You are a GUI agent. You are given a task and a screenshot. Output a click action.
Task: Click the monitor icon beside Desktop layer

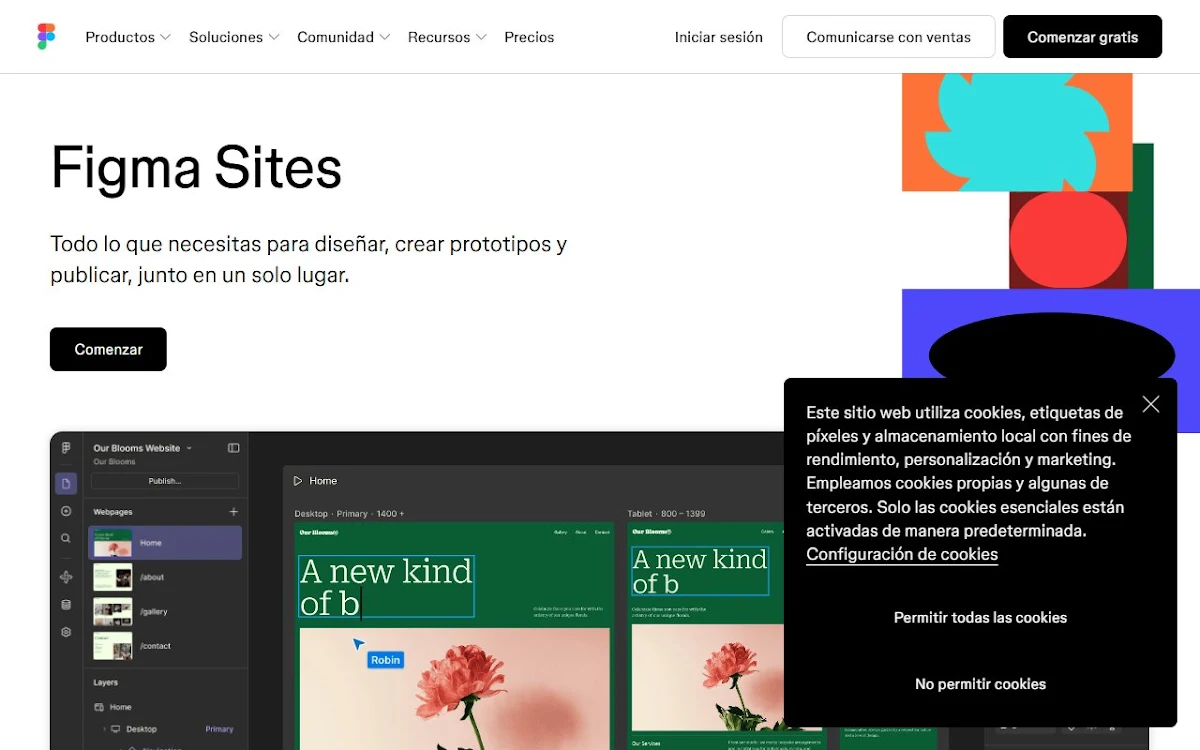click(x=115, y=729)
